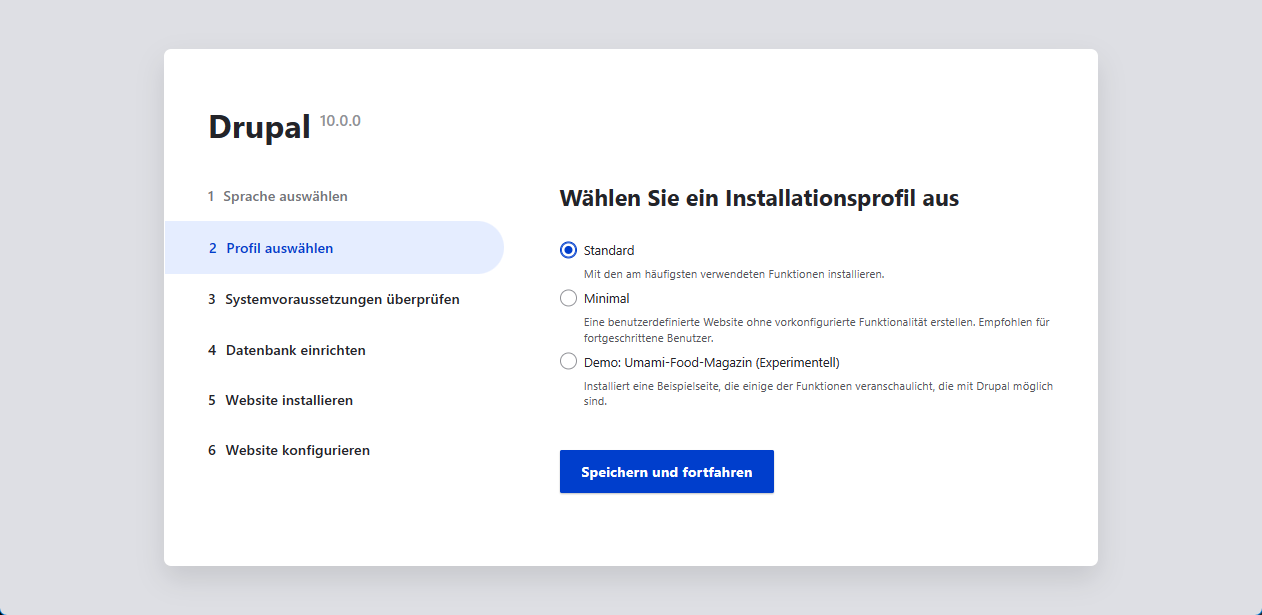
Task: Click step 6 Website konfigurieren
Action: click(x=297, y=450)
